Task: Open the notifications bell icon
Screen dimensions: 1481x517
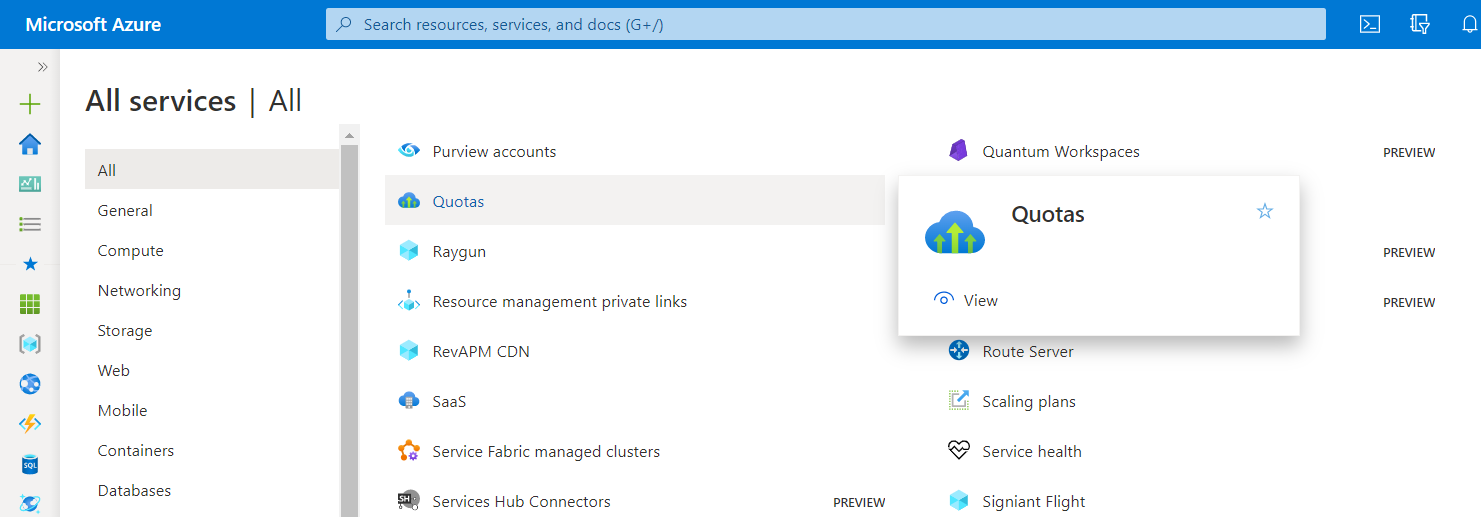Action: (x=1468, y=24)
